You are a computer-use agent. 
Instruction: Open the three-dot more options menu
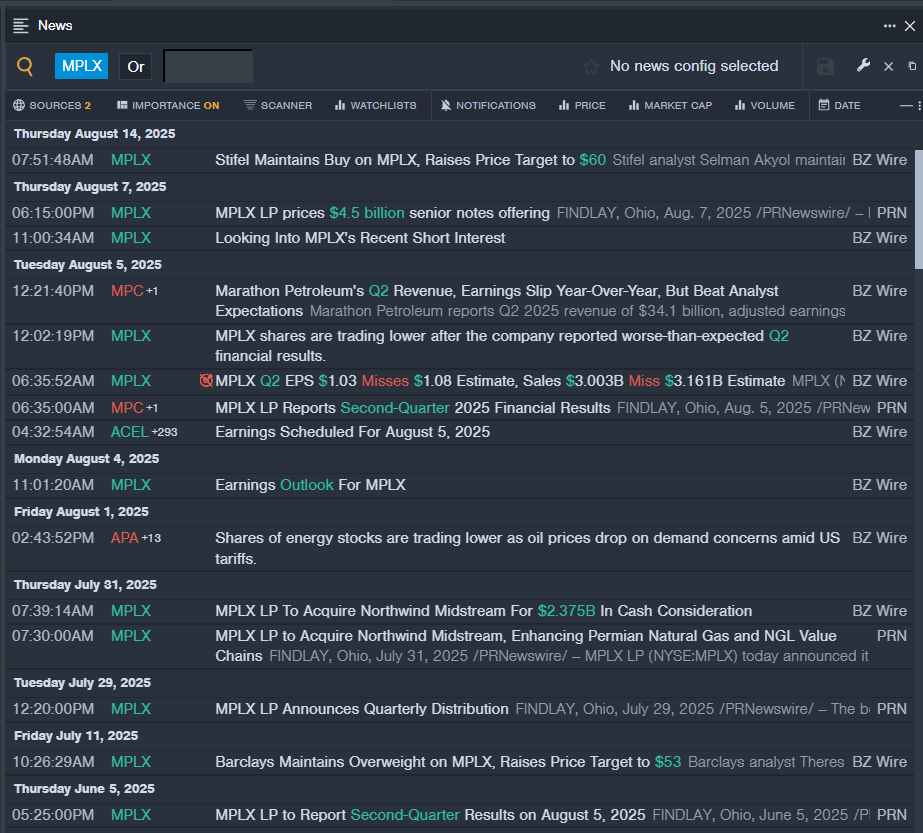pyautogui.click(x=889, y=26)
